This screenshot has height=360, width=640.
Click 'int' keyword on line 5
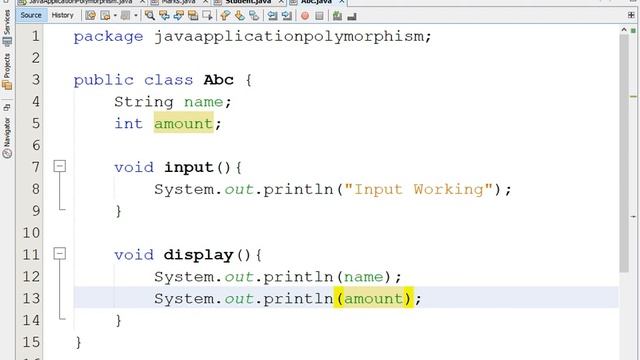(x=129, y=123)
